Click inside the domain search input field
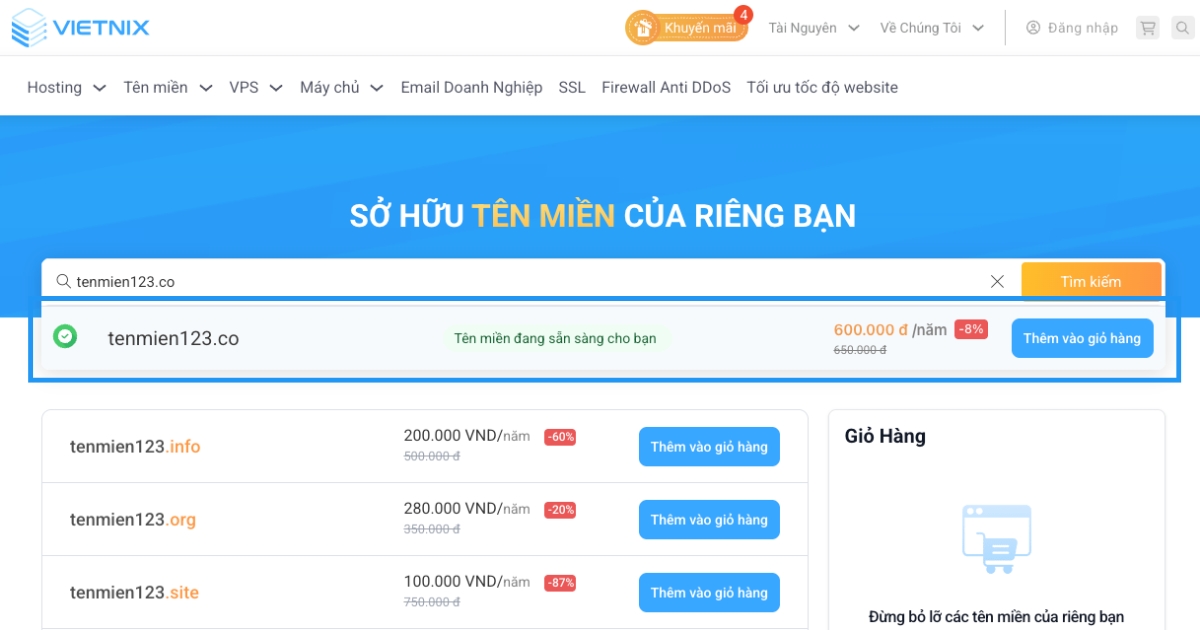Viewport: 1200px width, 630px height. click(400, 281)
